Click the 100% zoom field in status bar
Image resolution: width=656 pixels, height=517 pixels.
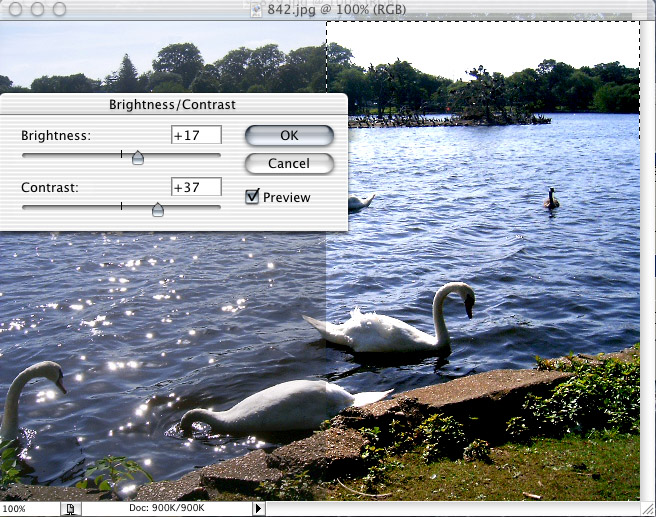(x=26, y=509)
